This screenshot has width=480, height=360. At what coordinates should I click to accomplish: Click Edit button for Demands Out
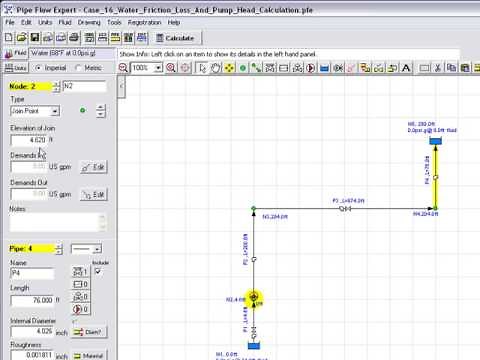point(94,194)
